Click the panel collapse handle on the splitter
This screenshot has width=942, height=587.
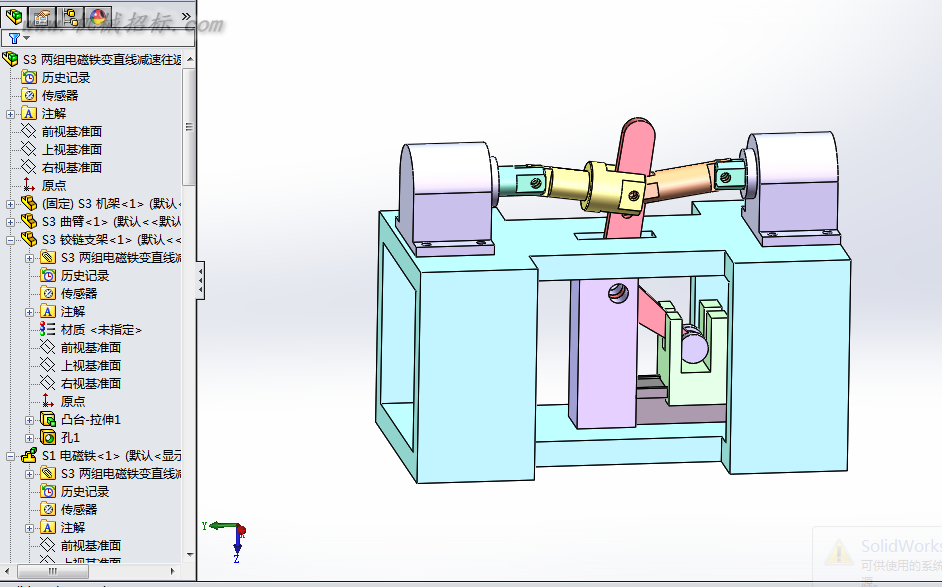201,281
